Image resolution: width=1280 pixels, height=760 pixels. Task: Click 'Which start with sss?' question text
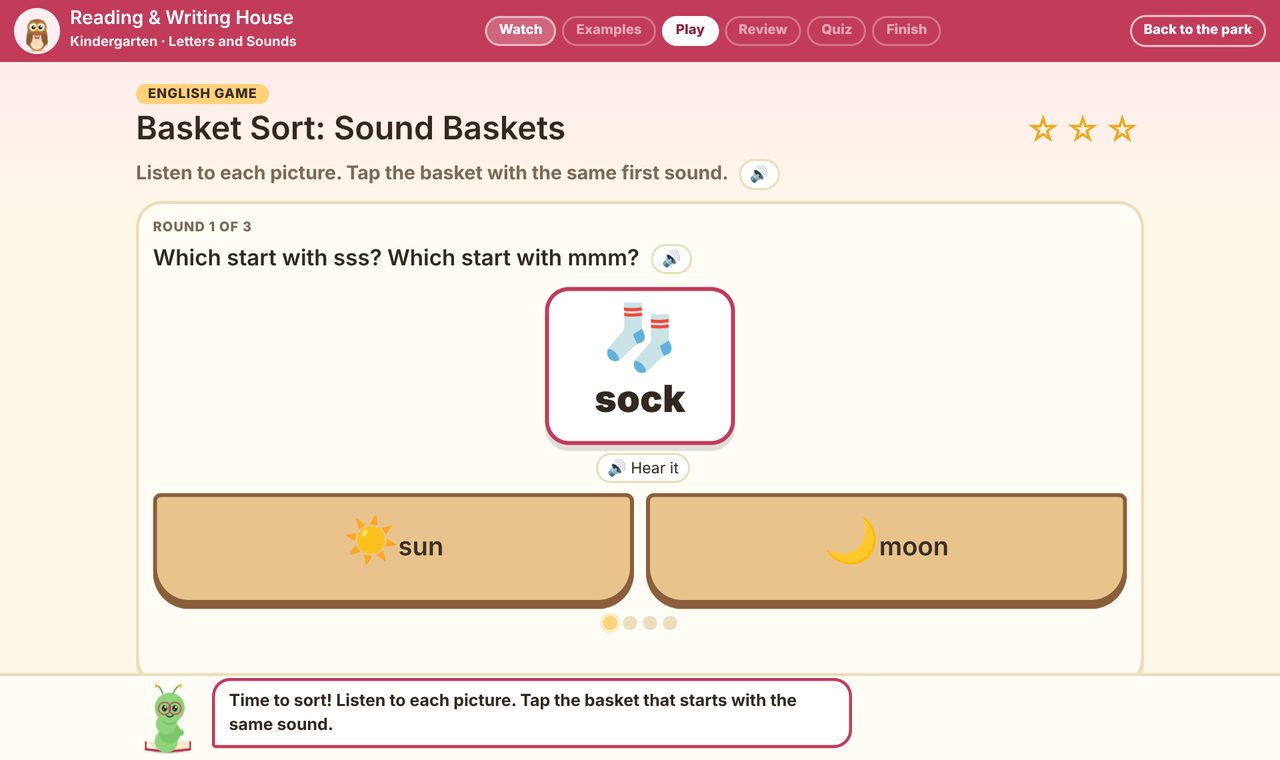point(396,258)
